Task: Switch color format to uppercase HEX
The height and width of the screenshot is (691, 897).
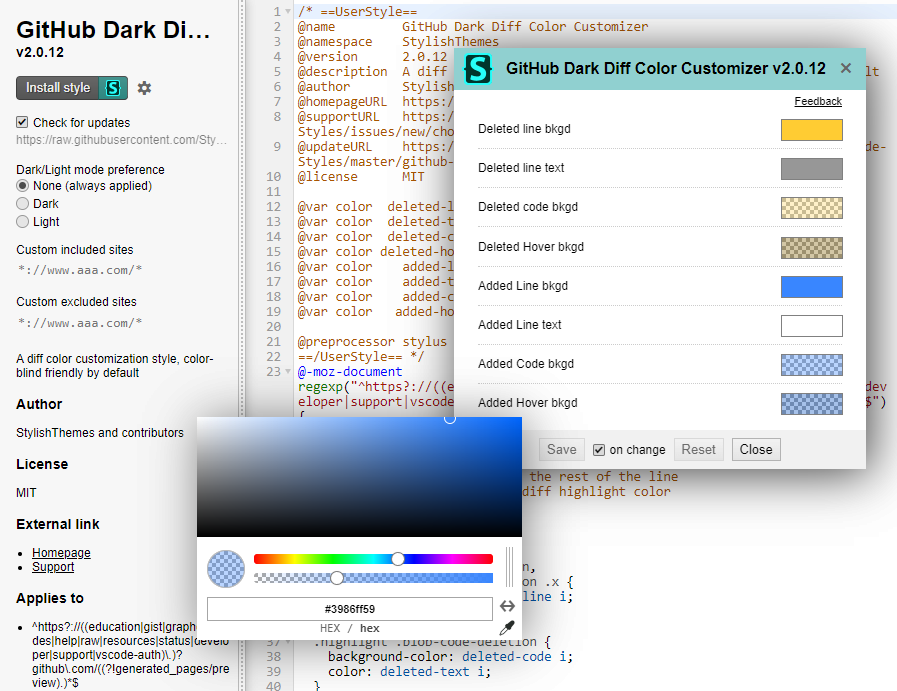Action: point(330,628)
